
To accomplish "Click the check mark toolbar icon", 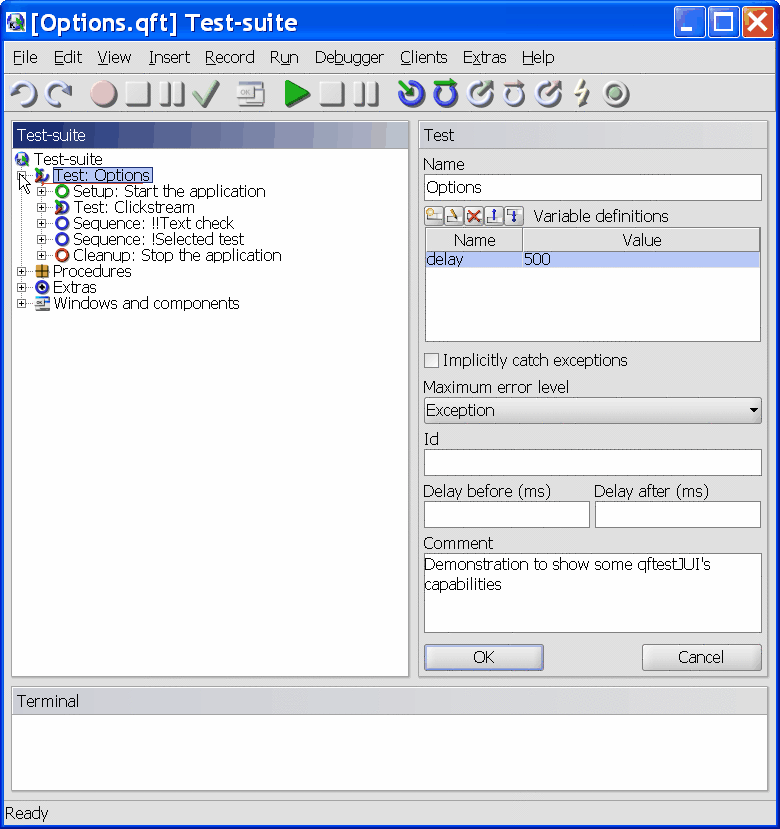I will 206,94.
